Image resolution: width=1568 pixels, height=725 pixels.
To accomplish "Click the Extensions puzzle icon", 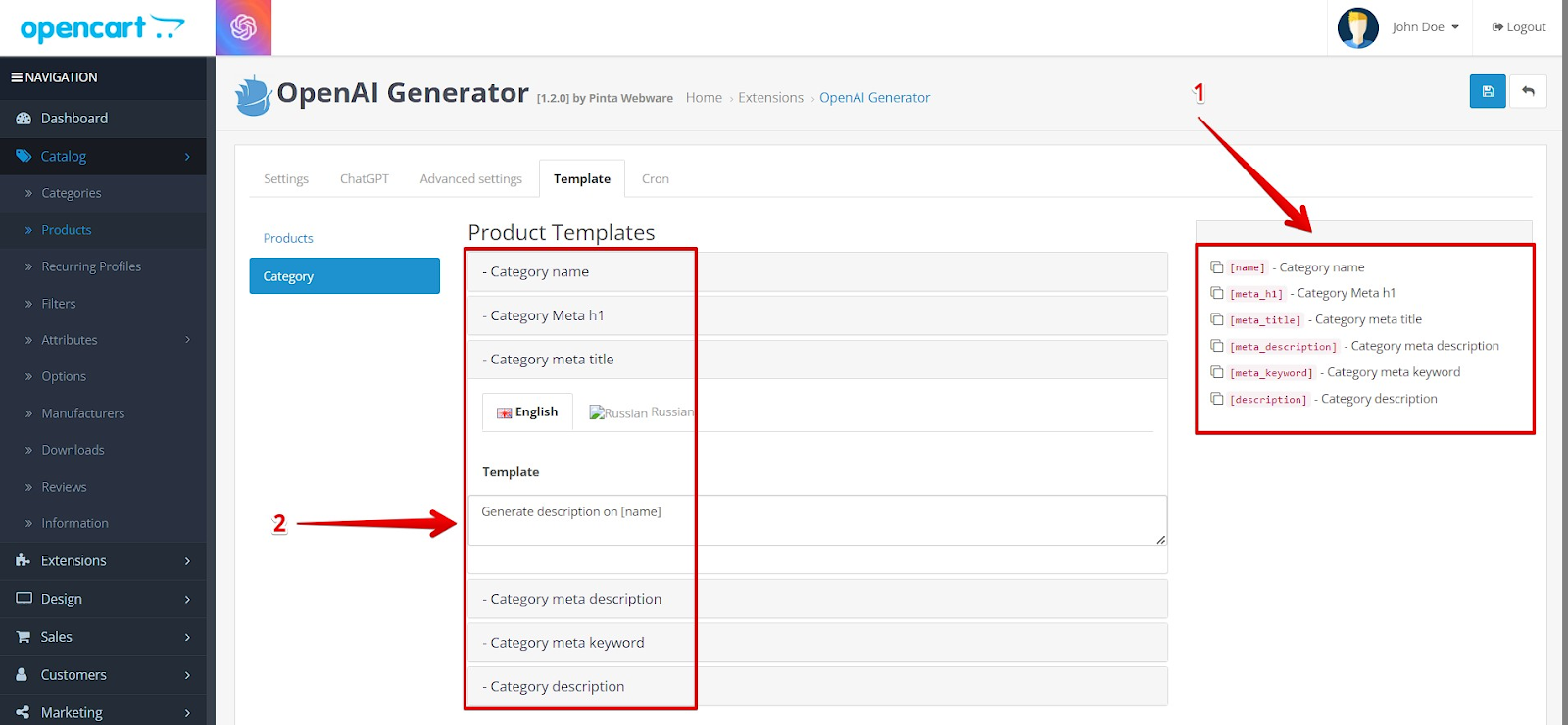I will coord(24,560).
